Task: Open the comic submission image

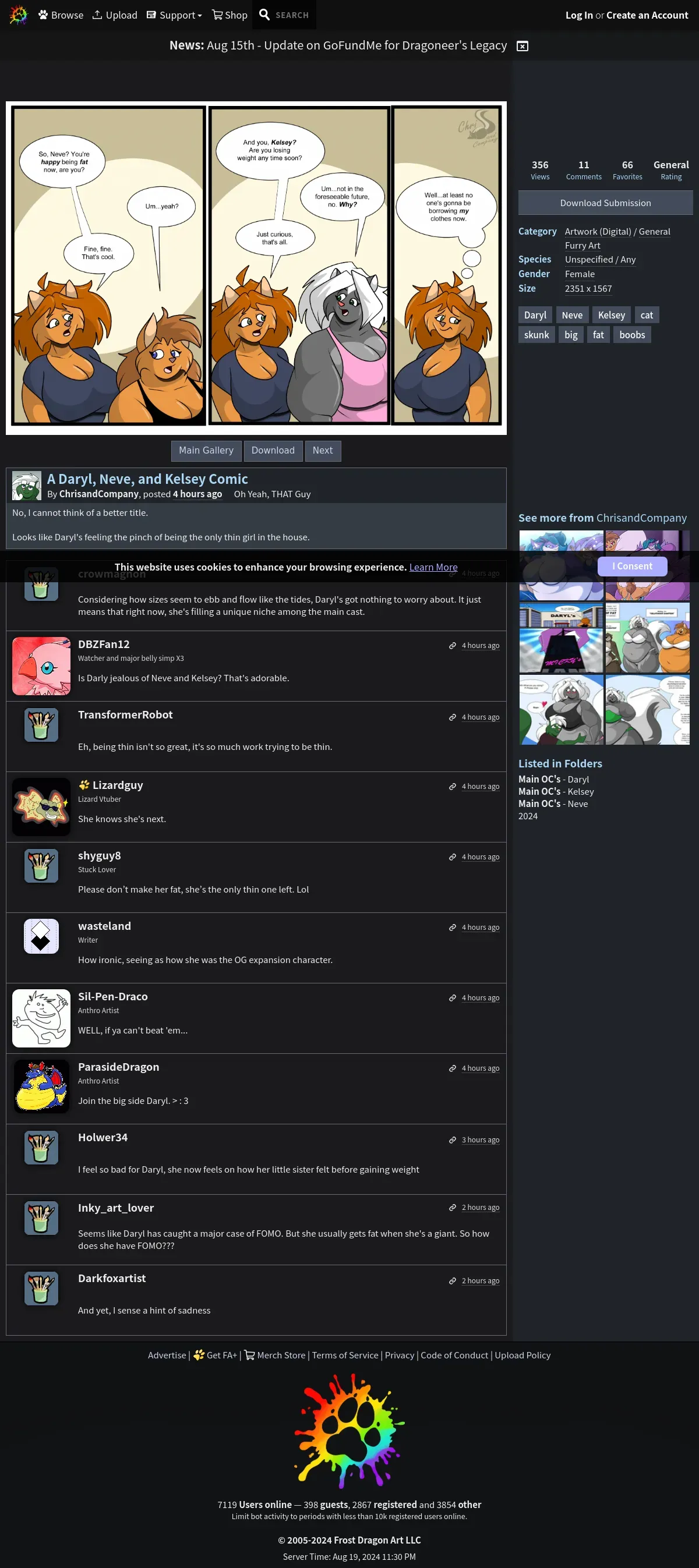Action: (x=256, y=268)
